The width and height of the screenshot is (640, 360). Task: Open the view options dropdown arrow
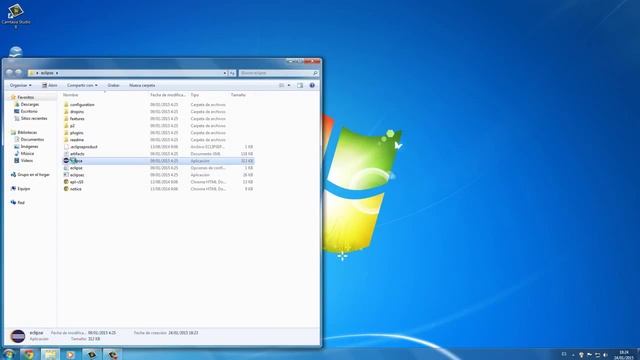[x=289, y=85]
